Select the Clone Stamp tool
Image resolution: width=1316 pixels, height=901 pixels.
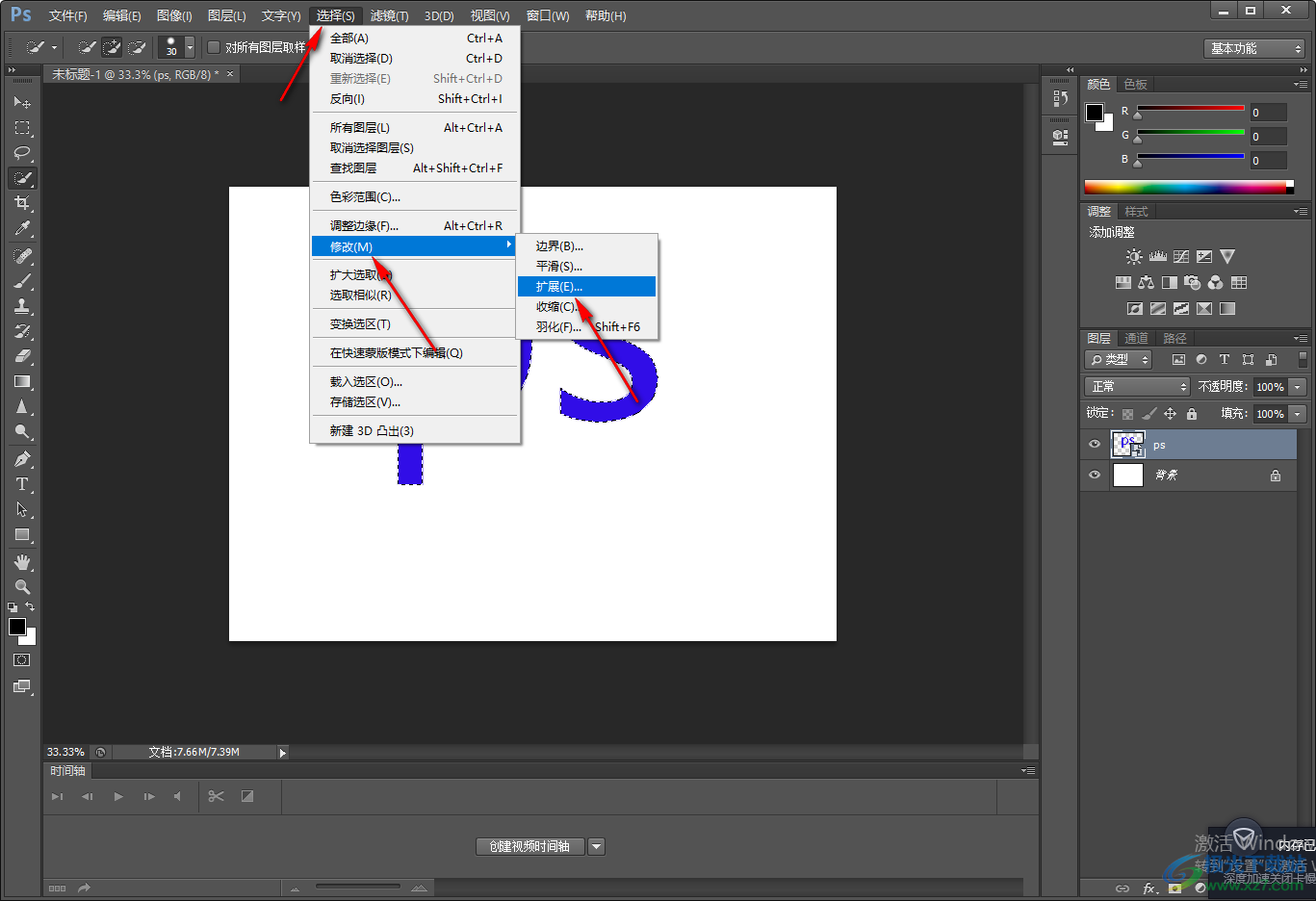pyautogui.click(x=22, y=306)
